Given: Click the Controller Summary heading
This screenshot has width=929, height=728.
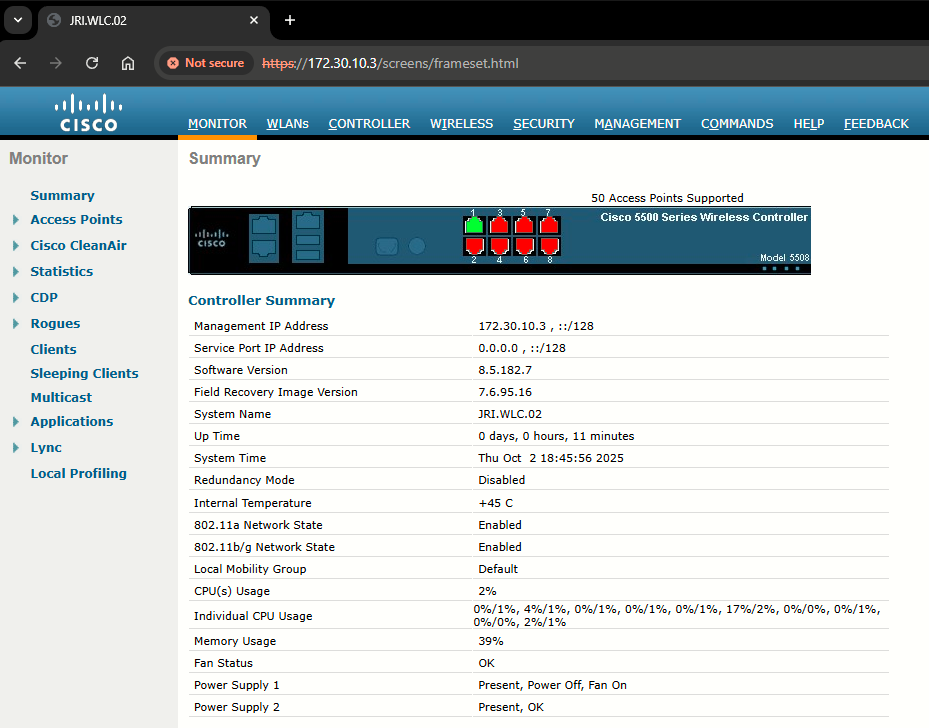Looking at the screenshot, I should point(261,300).
